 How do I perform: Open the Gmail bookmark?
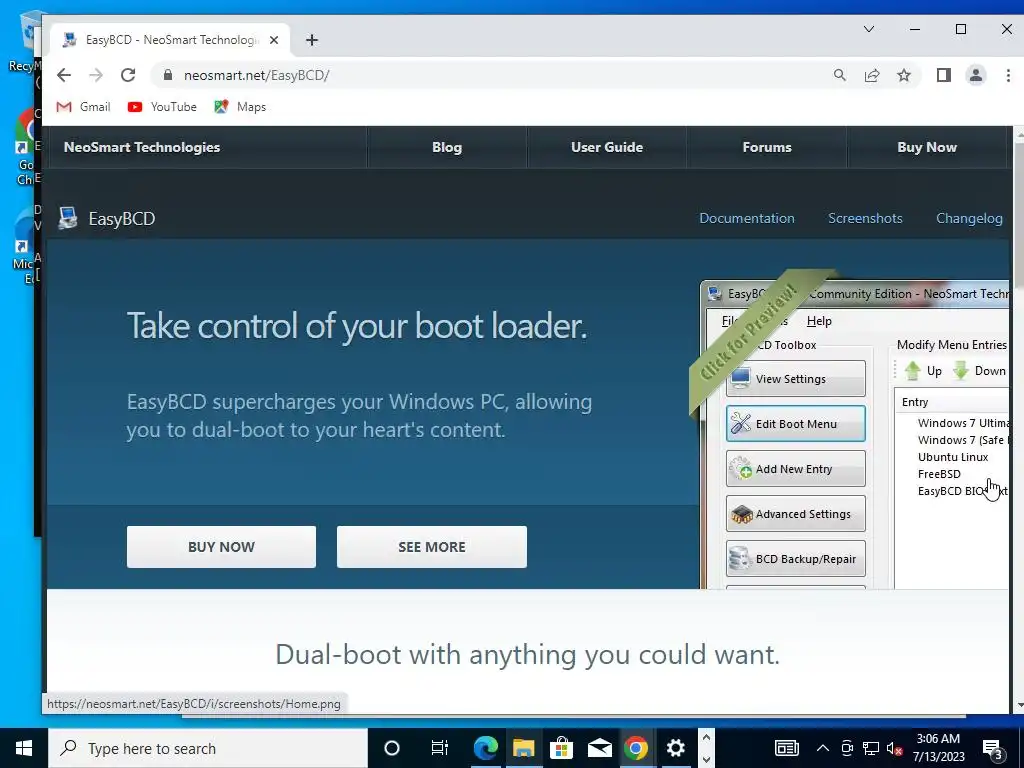[83, 106]
